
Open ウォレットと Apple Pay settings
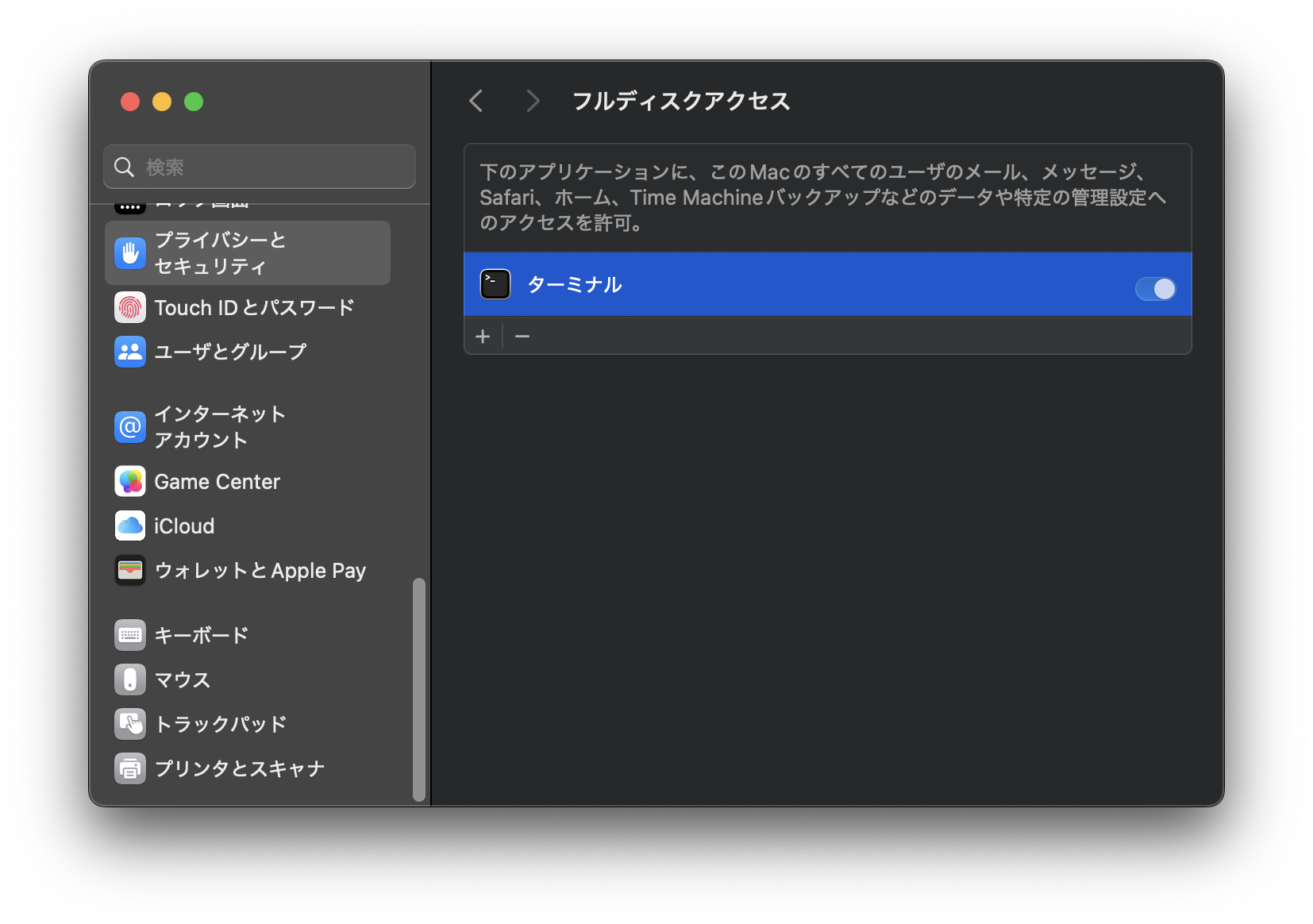pos(260,570)
